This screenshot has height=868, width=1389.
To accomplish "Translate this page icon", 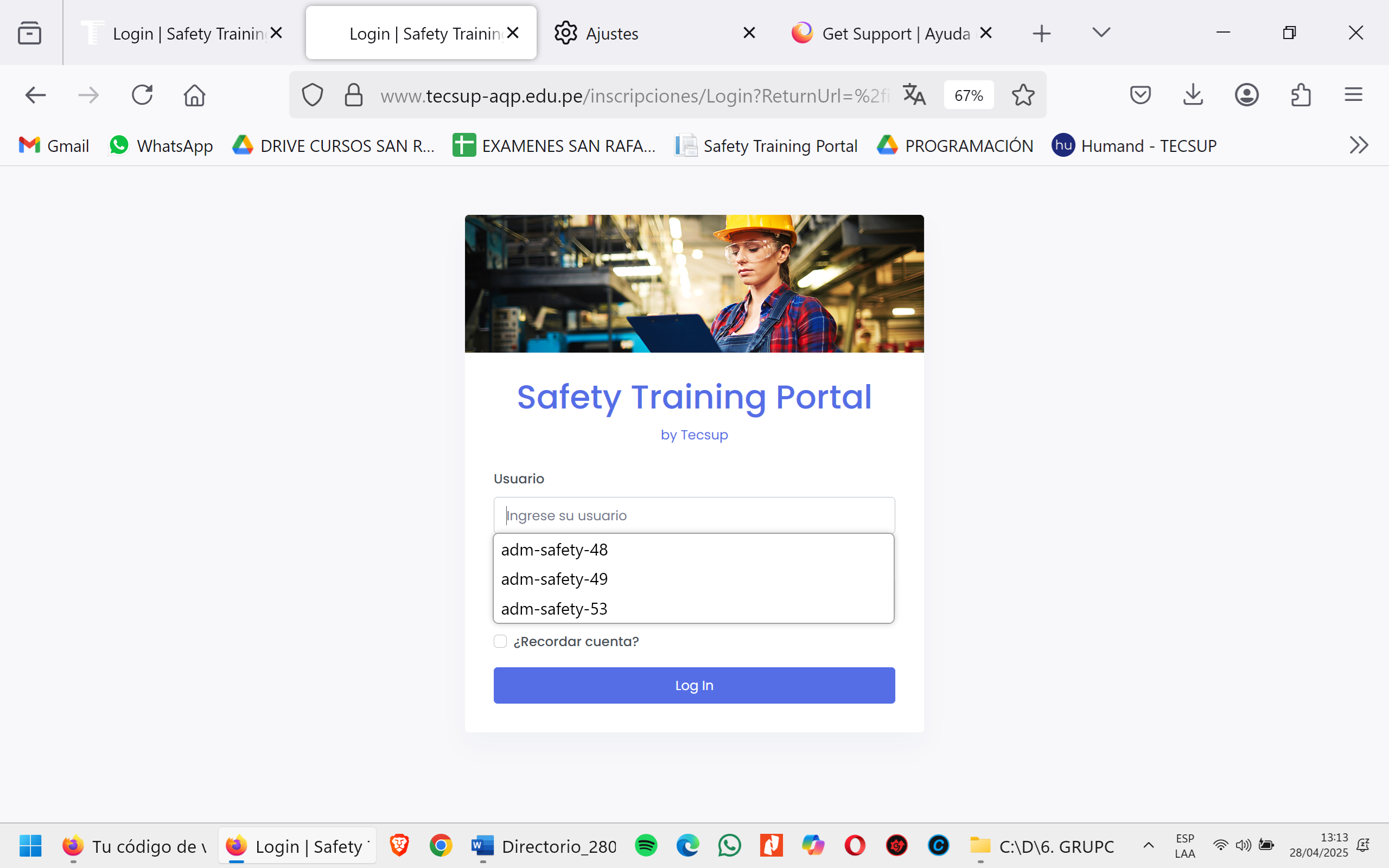I will [x=914, y=95].
